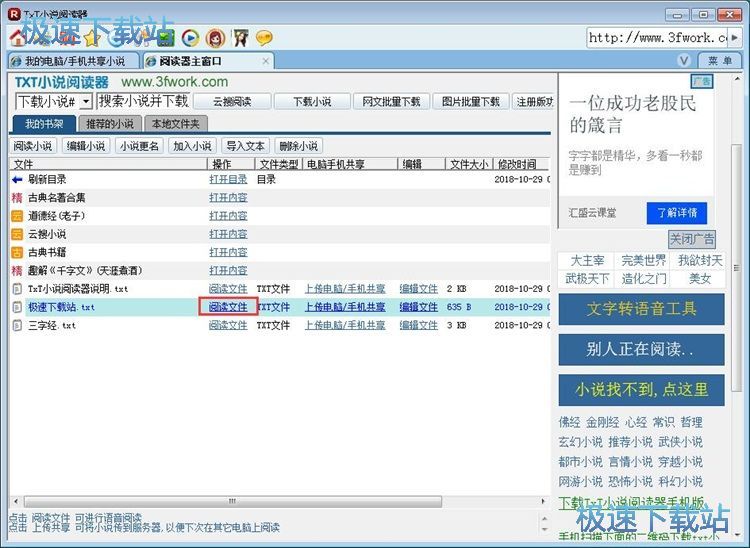Viewport: 750px width, 548px height.
Task: Click the file icon beside 三字经.txt
Action: (17, 325)
